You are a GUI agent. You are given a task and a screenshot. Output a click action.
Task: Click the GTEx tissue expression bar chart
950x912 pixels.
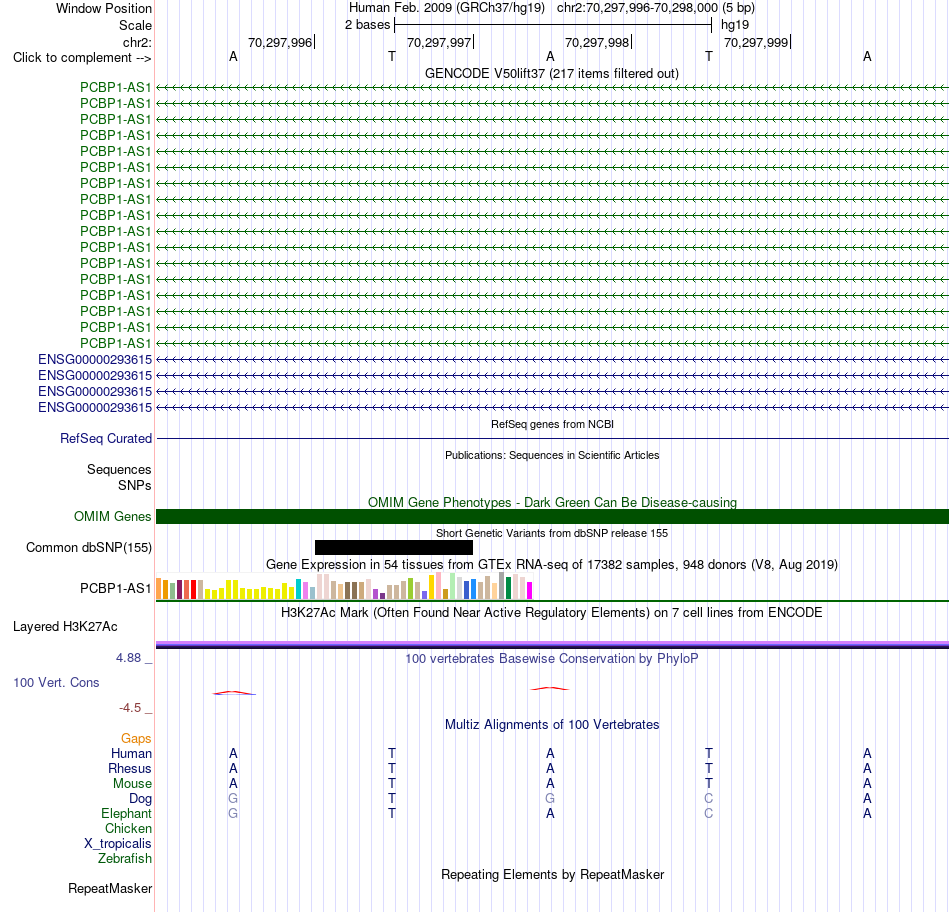coord(344,586)
